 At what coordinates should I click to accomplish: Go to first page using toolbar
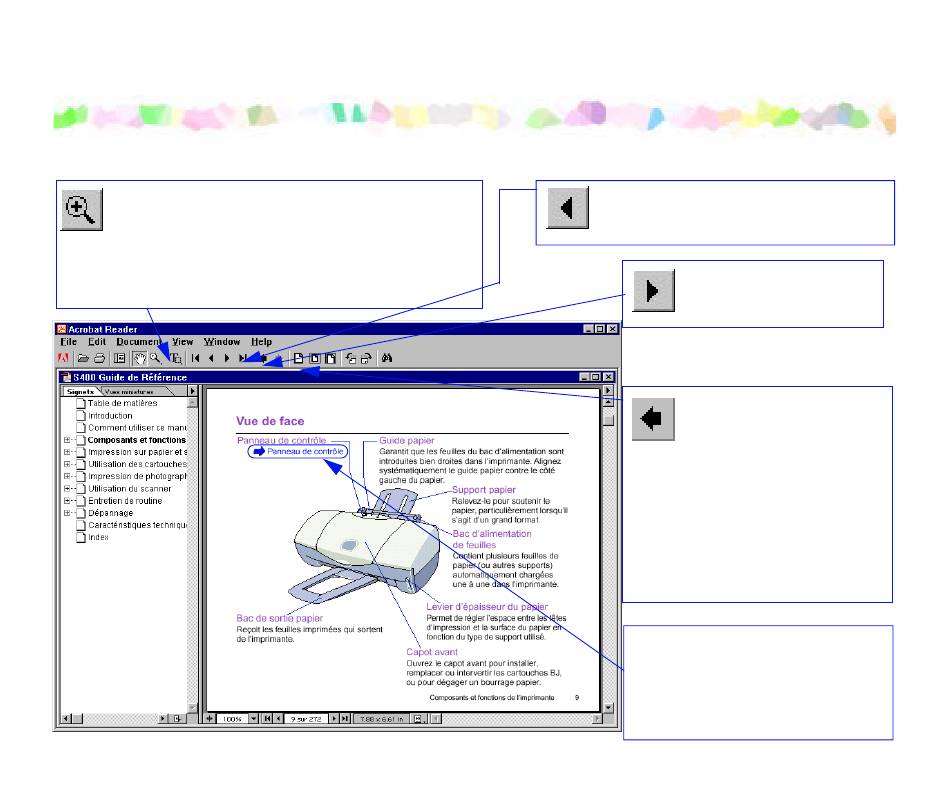[195, 358]
